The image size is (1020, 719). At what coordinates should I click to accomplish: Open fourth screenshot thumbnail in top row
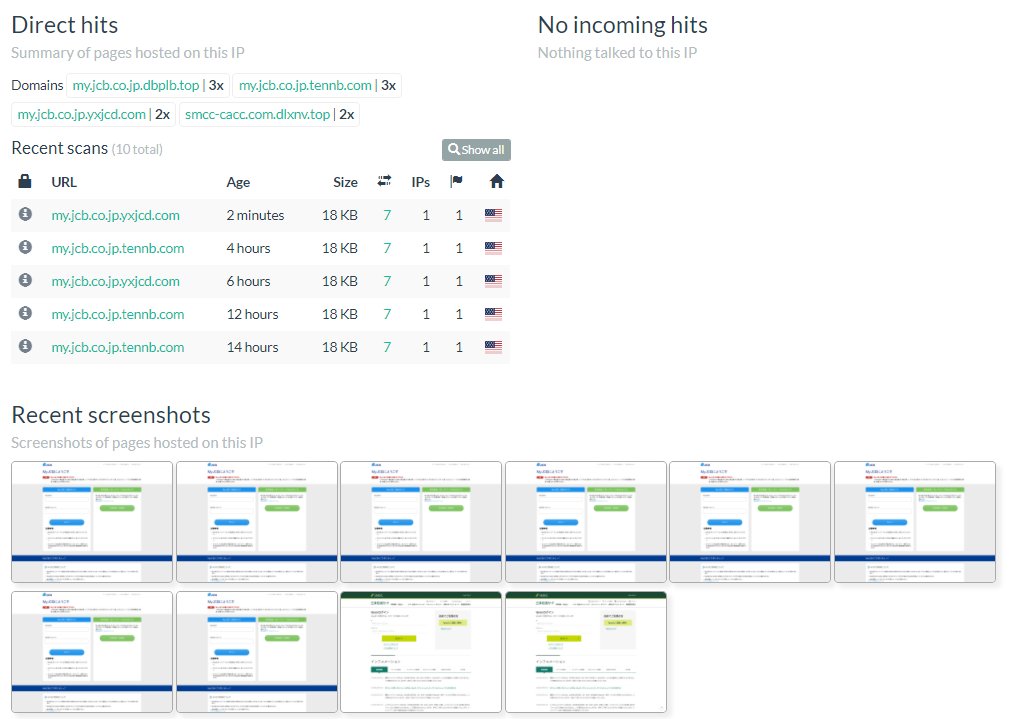(585, 522)
